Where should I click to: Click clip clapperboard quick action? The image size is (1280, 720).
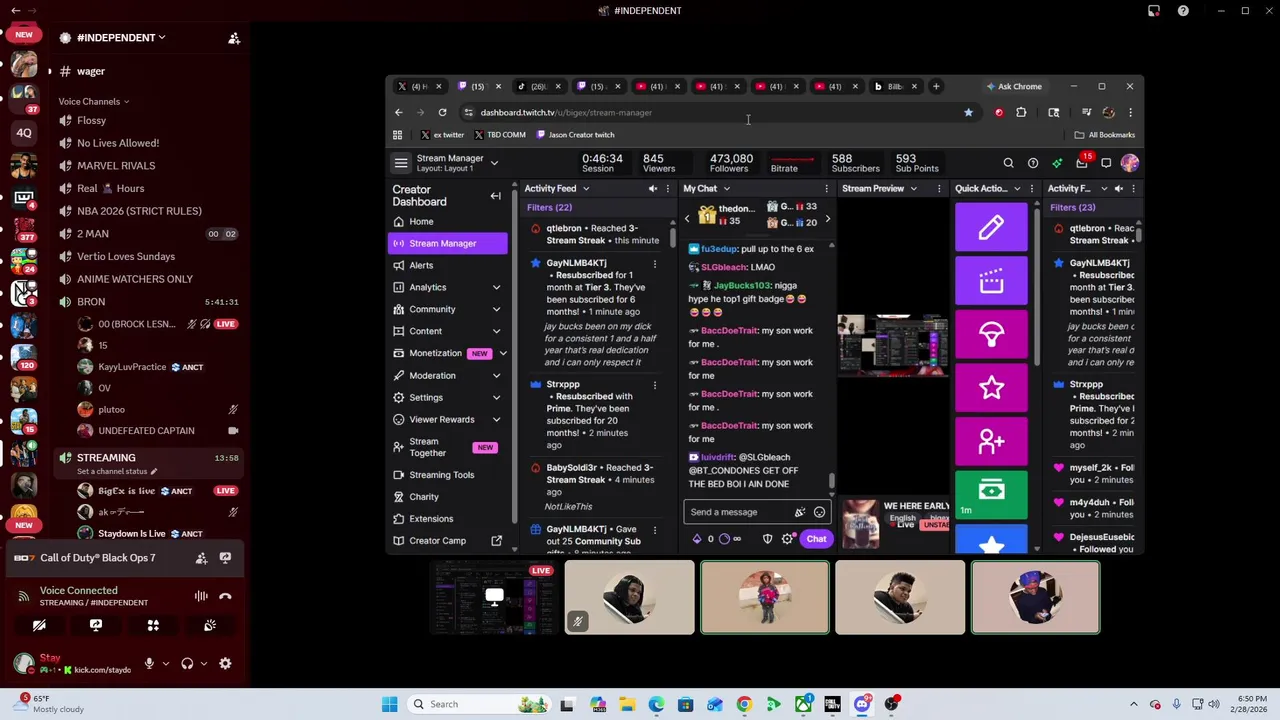(x=991, y=281)
